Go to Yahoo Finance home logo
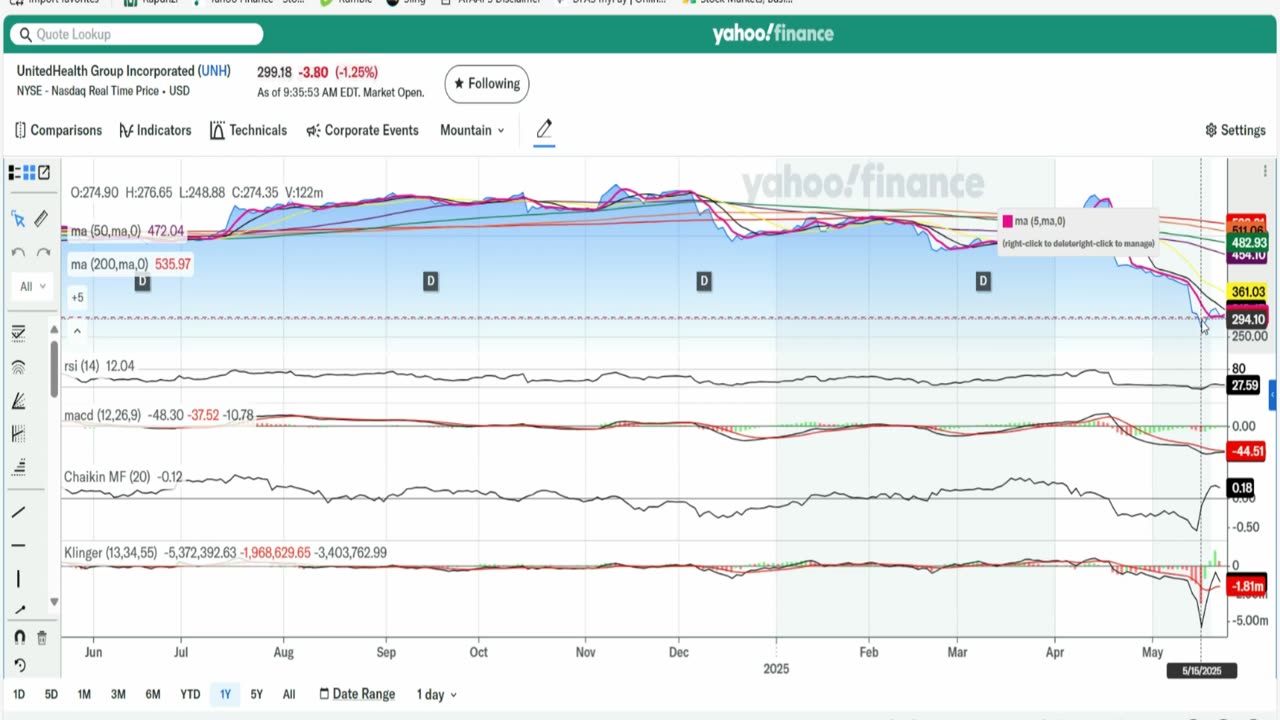 773,34
